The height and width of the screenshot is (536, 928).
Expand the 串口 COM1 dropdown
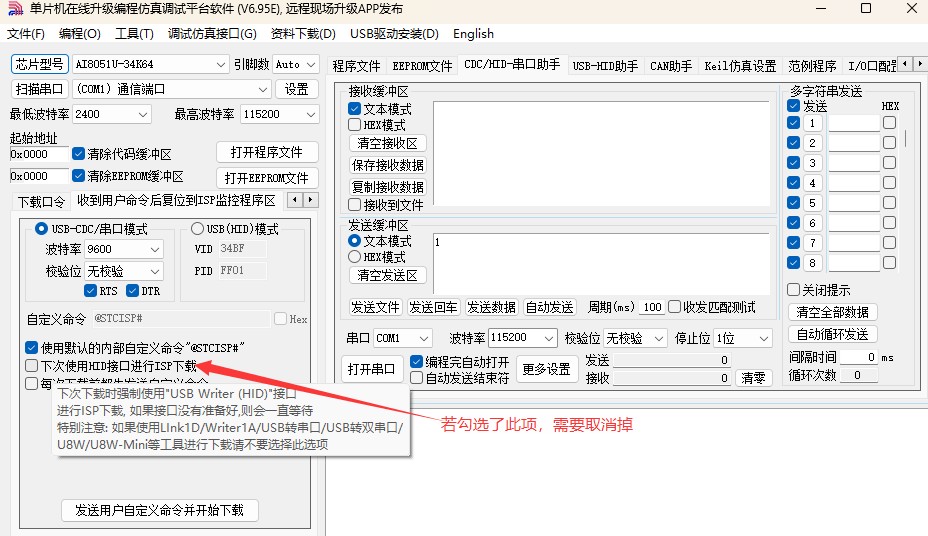(424, 338)
